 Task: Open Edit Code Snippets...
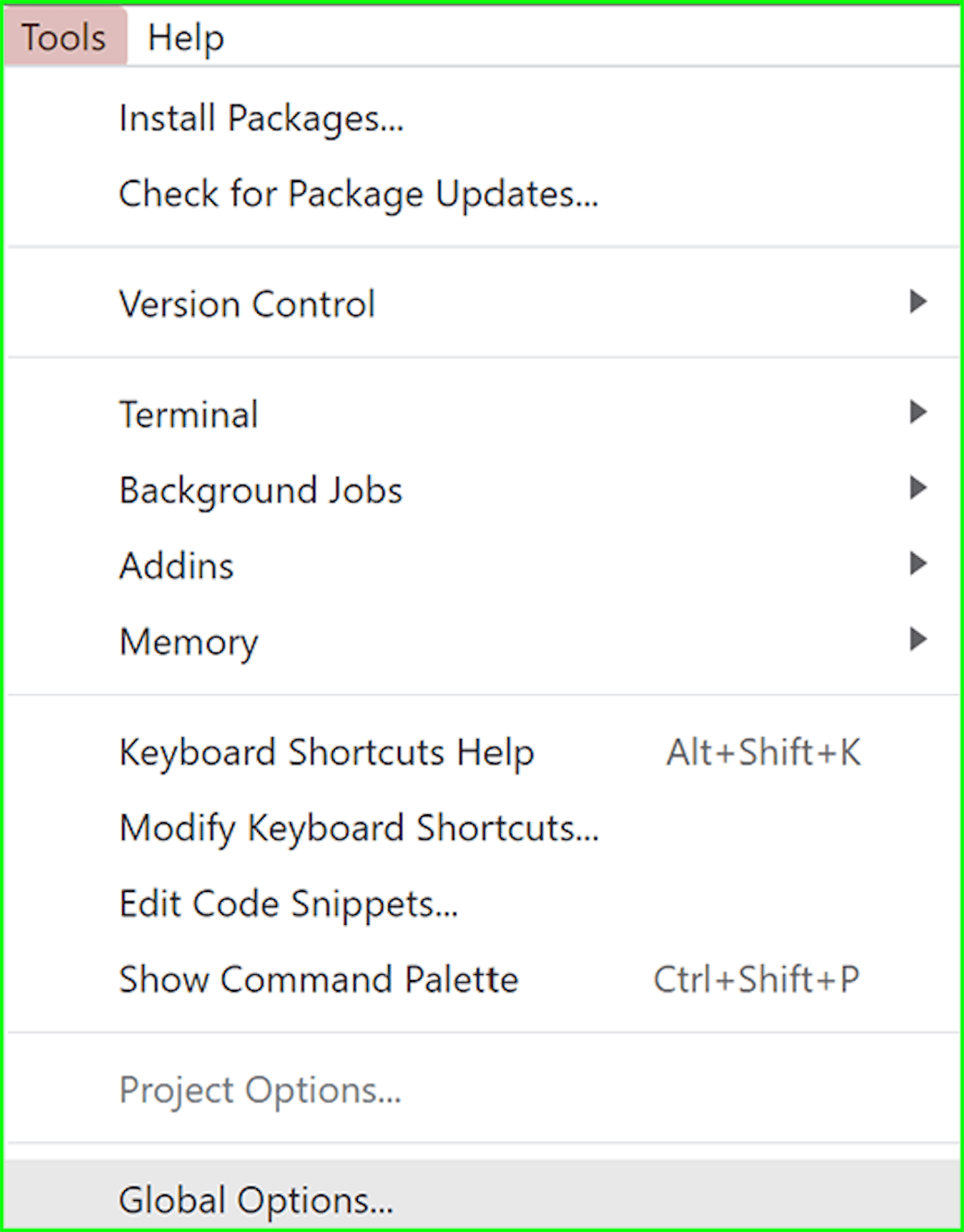pyautogui.click(x=287, y=903)
